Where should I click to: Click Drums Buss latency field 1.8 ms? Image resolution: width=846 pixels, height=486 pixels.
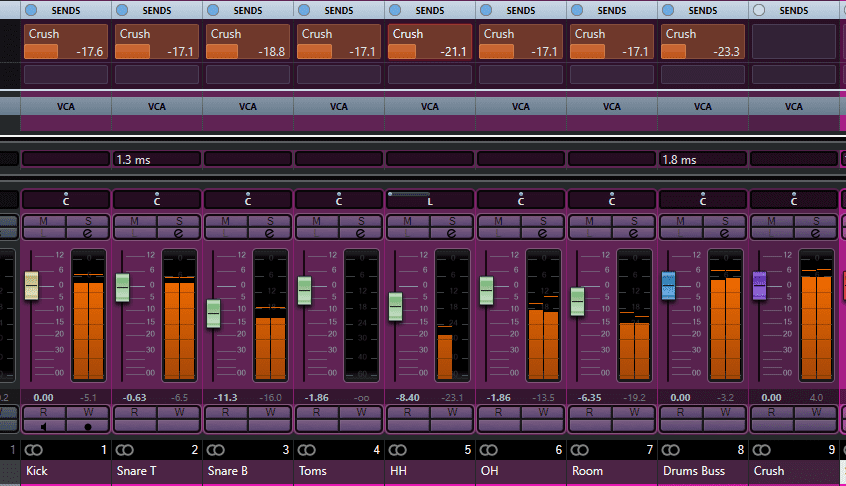point(702,160)
